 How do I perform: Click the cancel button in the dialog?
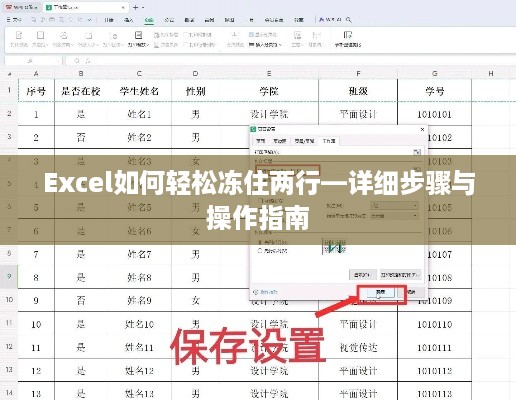pyautogui.click(x=412, y=292)
